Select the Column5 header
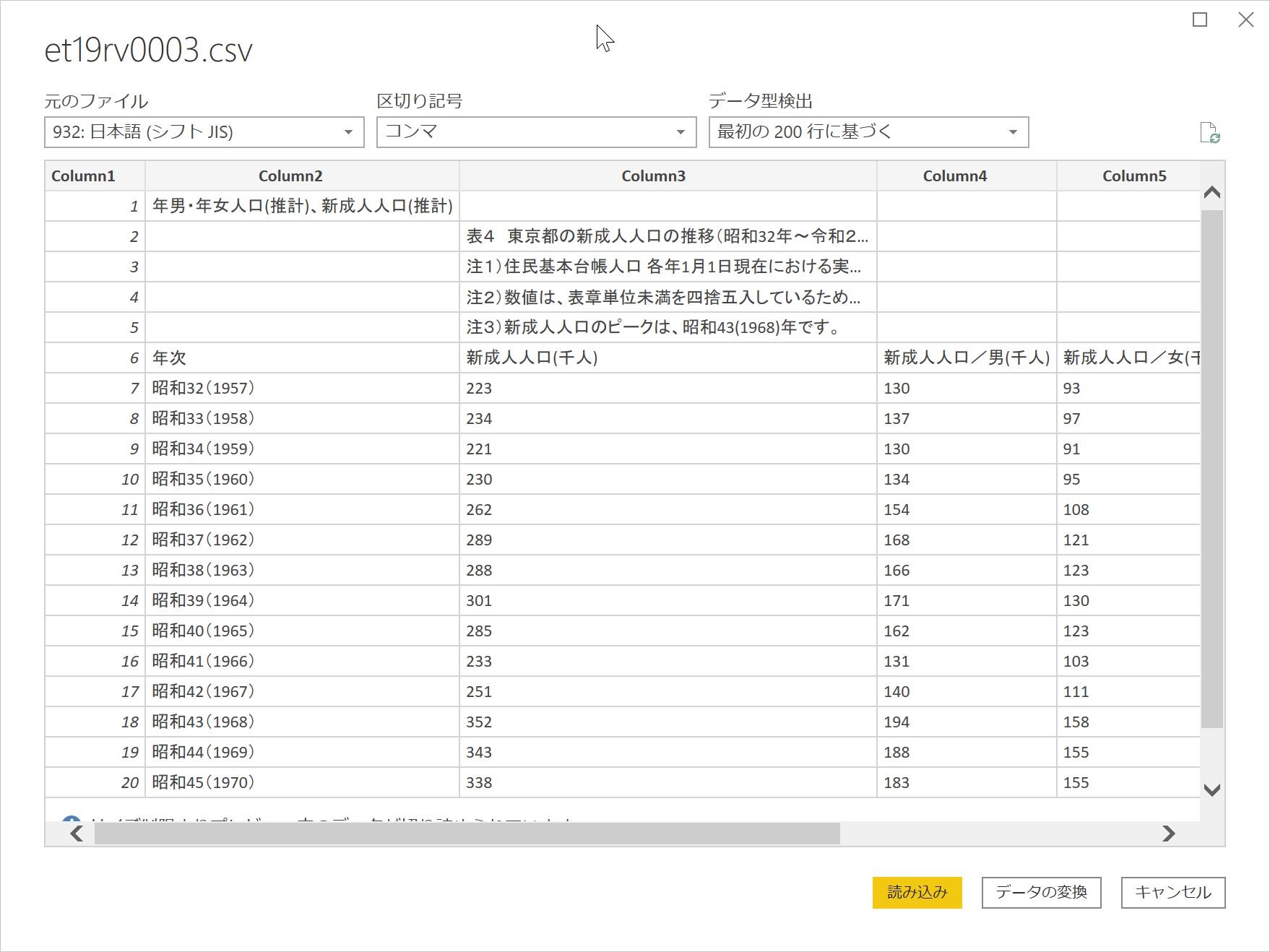Screen dimensions: 1270x952 pyautogui.click(x=1128, y=176)
